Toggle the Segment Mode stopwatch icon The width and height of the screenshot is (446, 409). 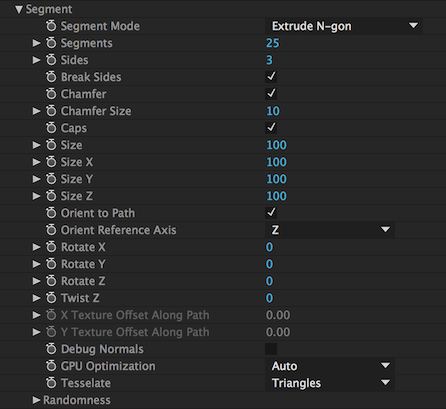51,26
